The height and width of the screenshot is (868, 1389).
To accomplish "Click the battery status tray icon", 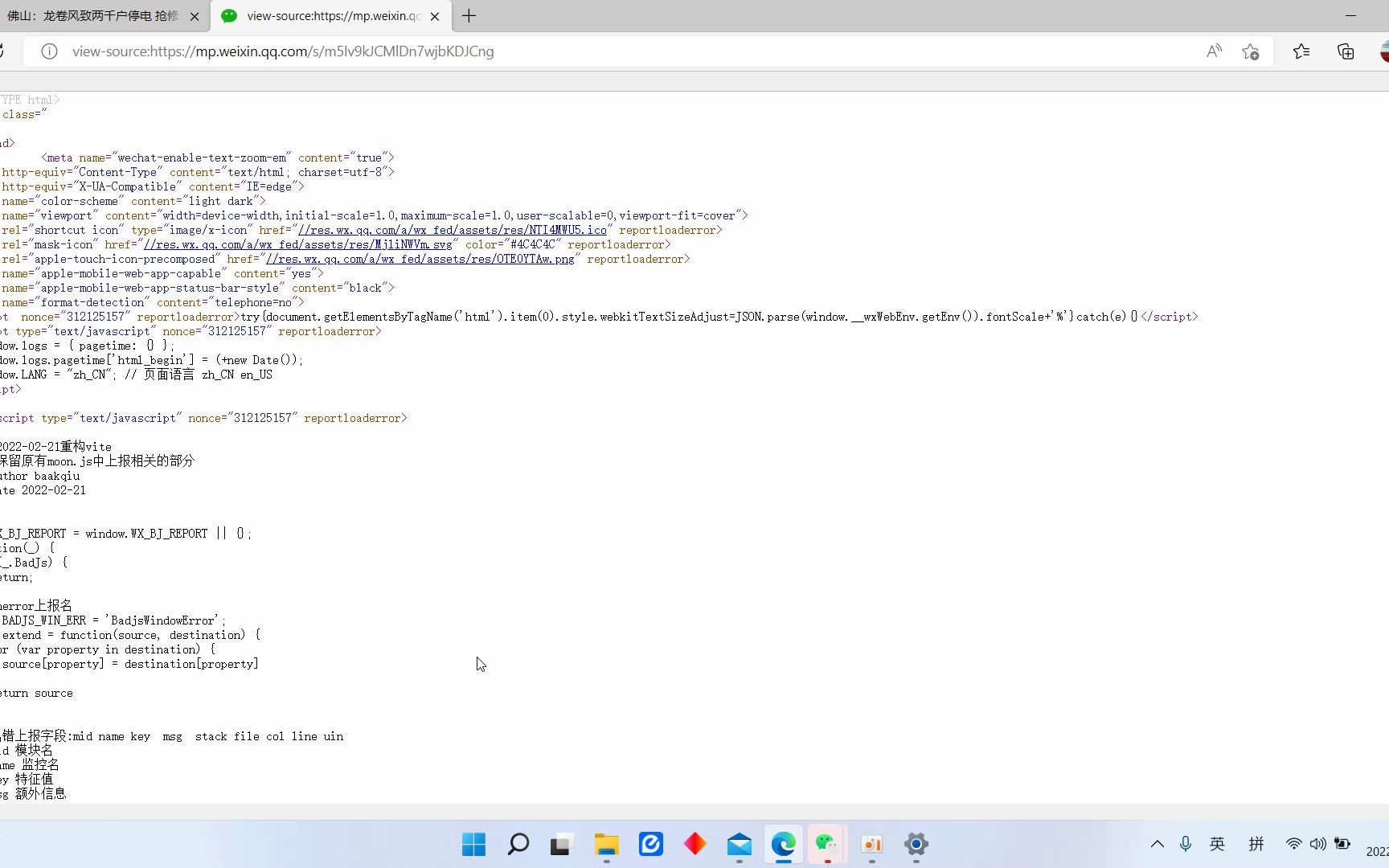I will click(x=1342, y=844).
